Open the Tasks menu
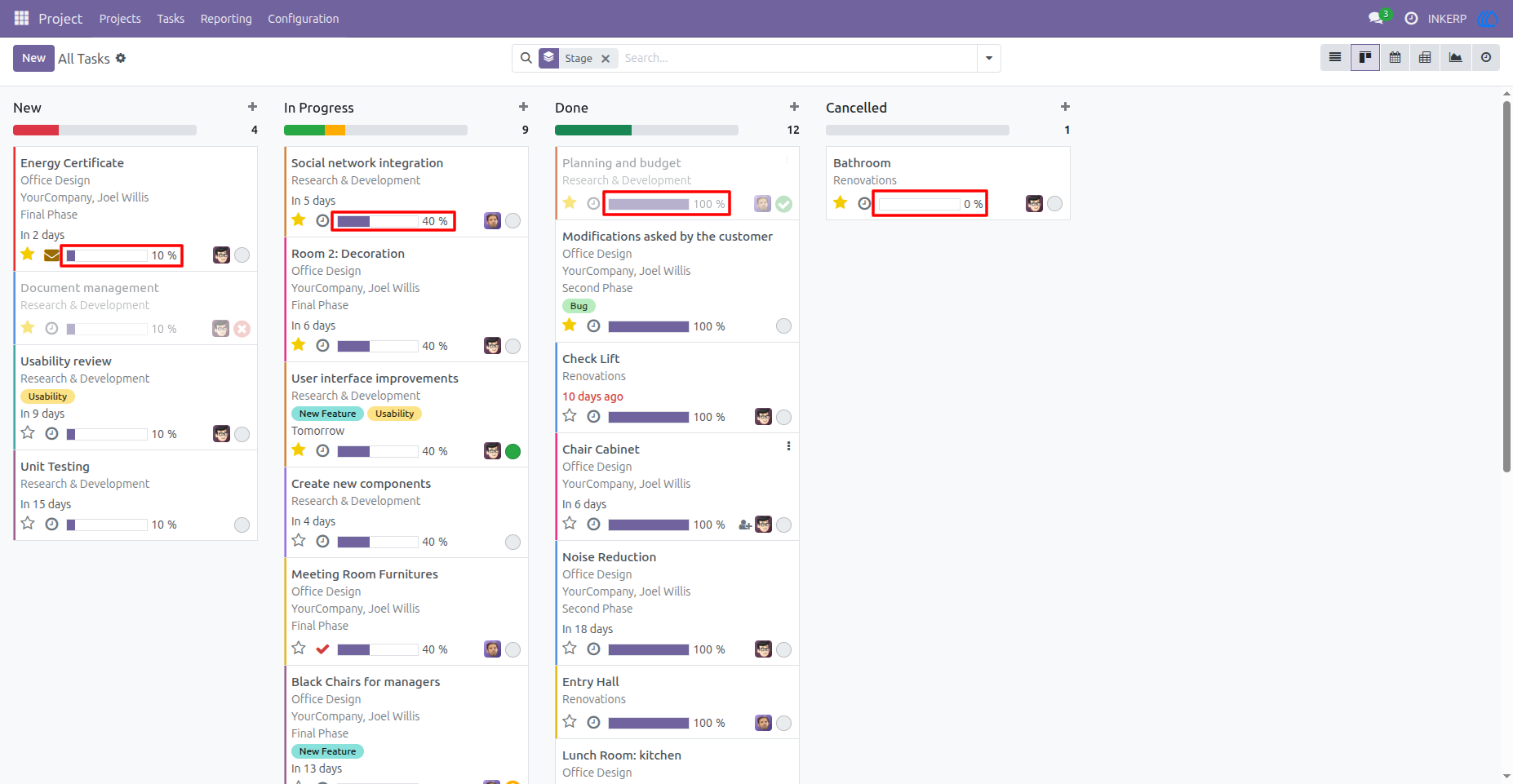 click(x=171, y=18)
